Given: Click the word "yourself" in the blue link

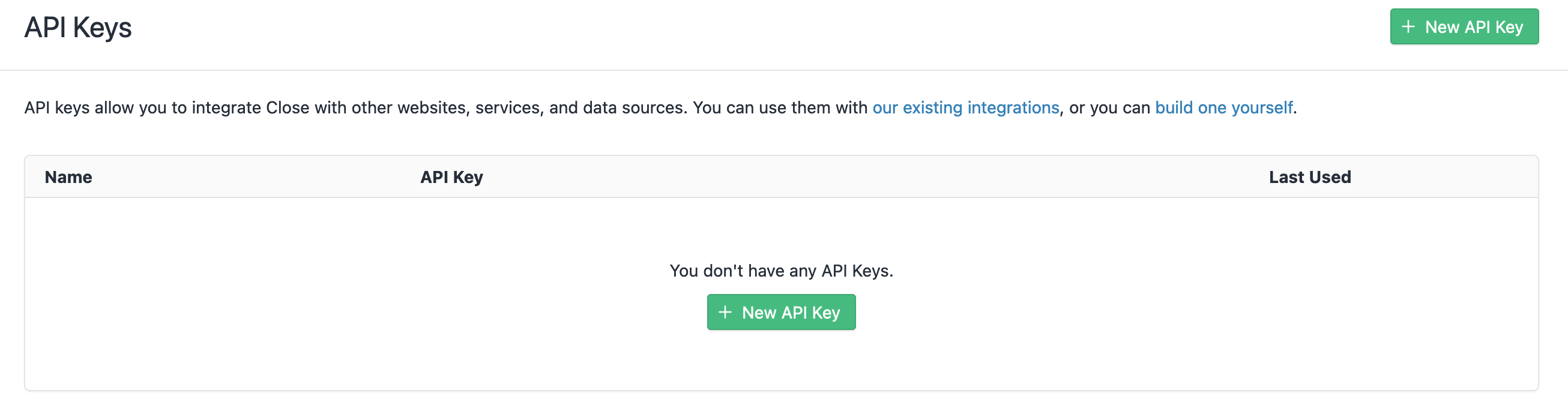Looking at the screenshot, I should point(1262,107).
